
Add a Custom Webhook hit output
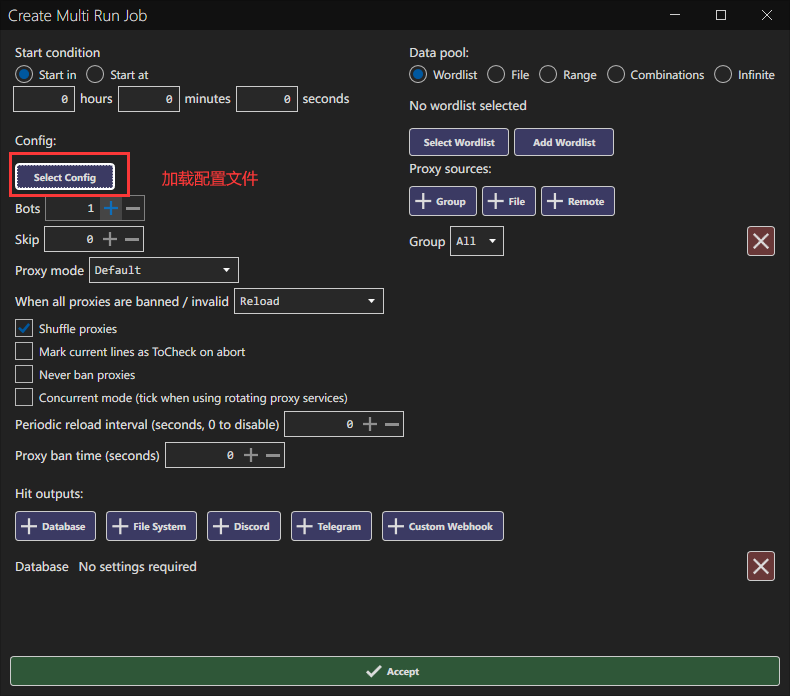(443, 526)
